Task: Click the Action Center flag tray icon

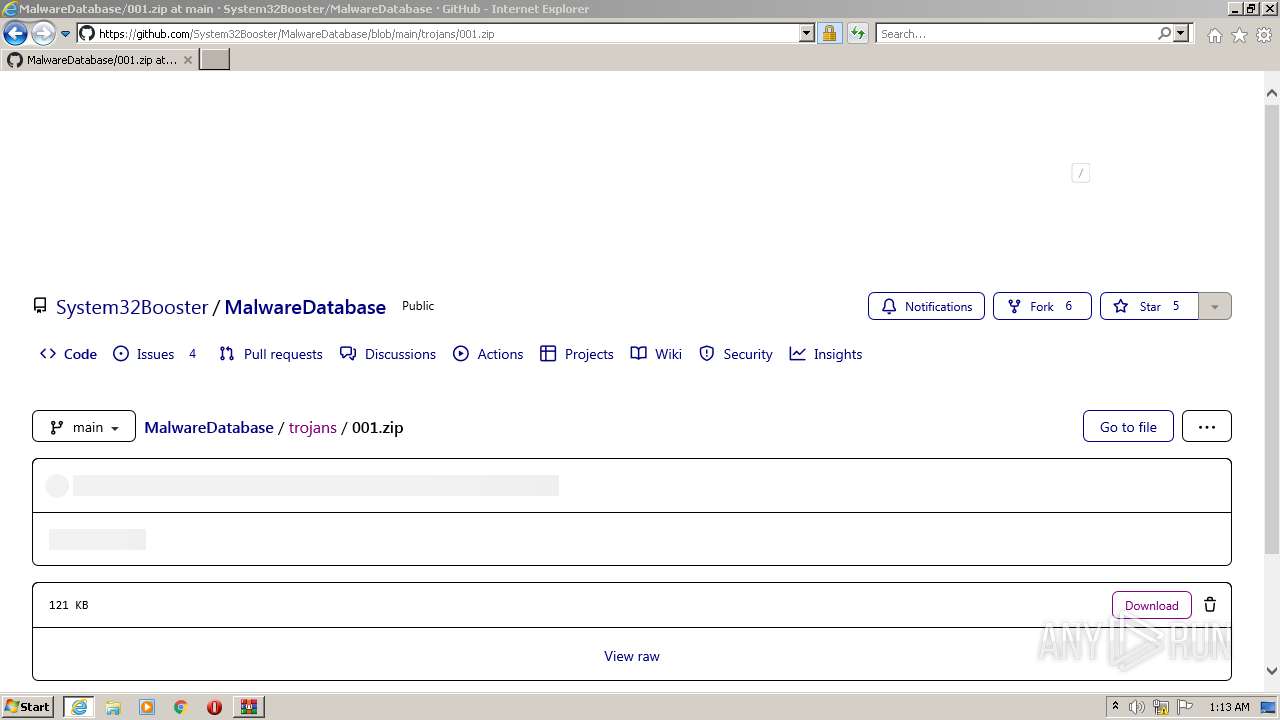Action: point(1185,707)
